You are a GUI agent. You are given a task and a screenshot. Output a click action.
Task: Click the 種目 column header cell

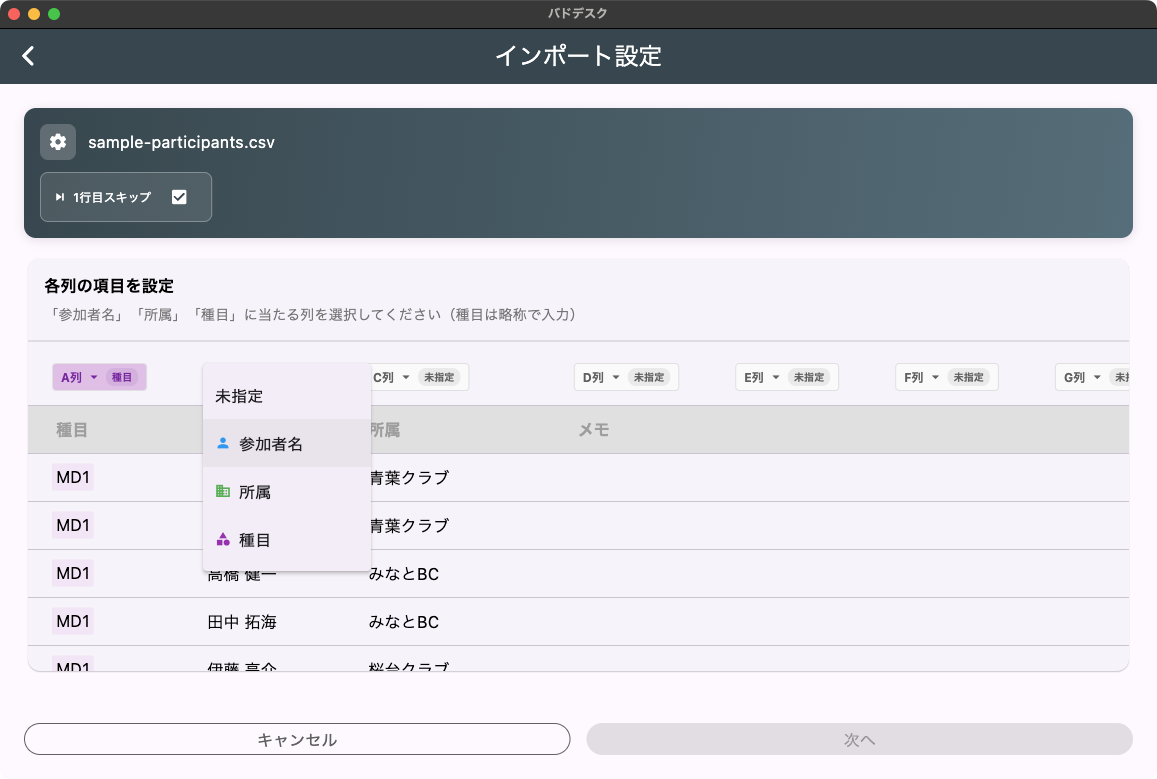point(72,430)
